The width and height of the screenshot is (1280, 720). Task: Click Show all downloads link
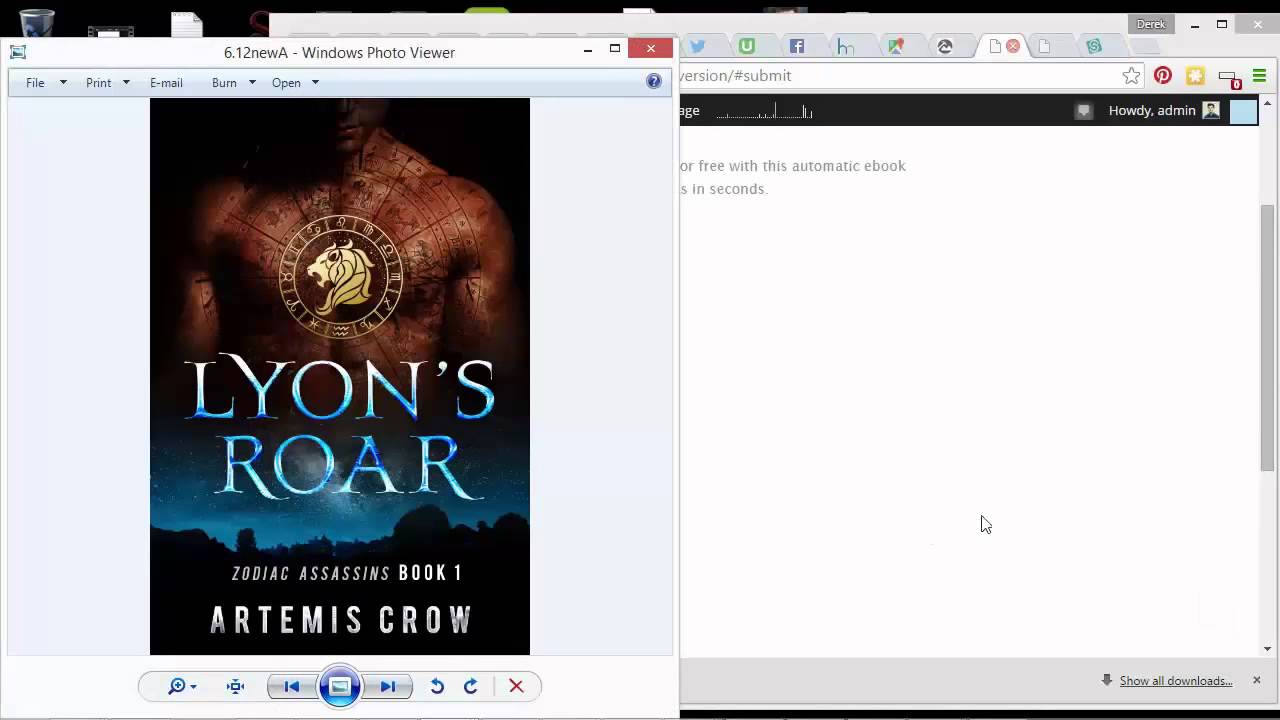(1176, 681)
